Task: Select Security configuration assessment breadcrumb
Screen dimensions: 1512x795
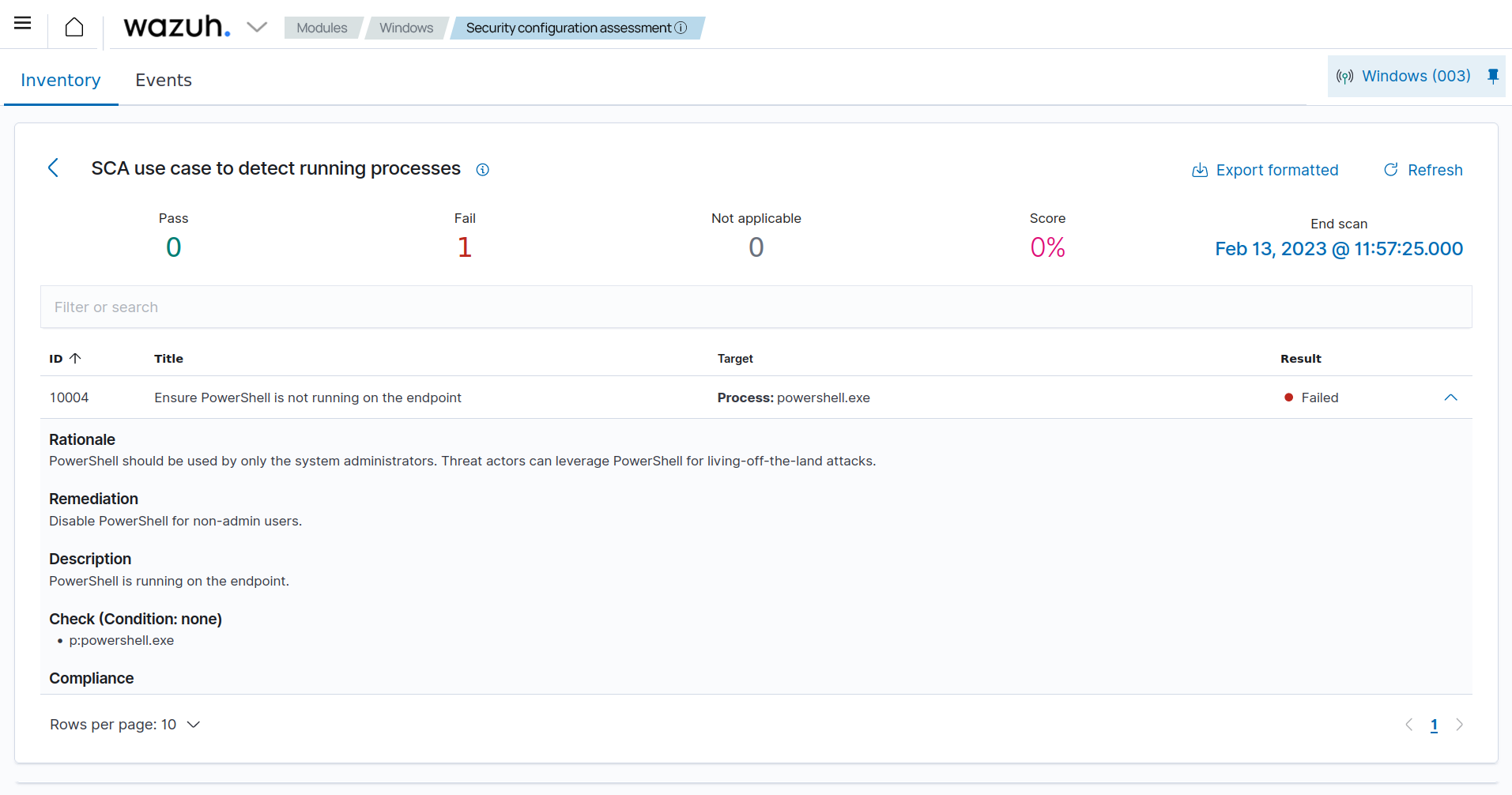Action: click(568, 28)
